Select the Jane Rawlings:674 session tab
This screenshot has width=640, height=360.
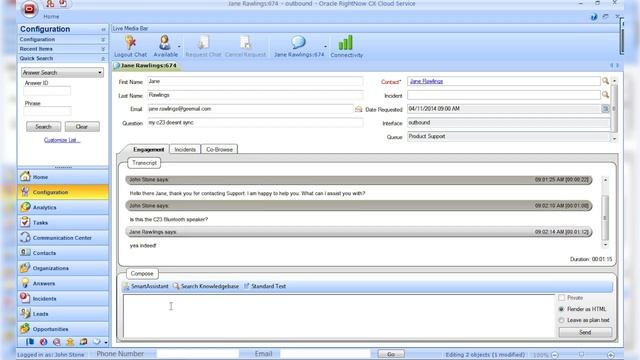pyautogui.click(x=146, y=65)
